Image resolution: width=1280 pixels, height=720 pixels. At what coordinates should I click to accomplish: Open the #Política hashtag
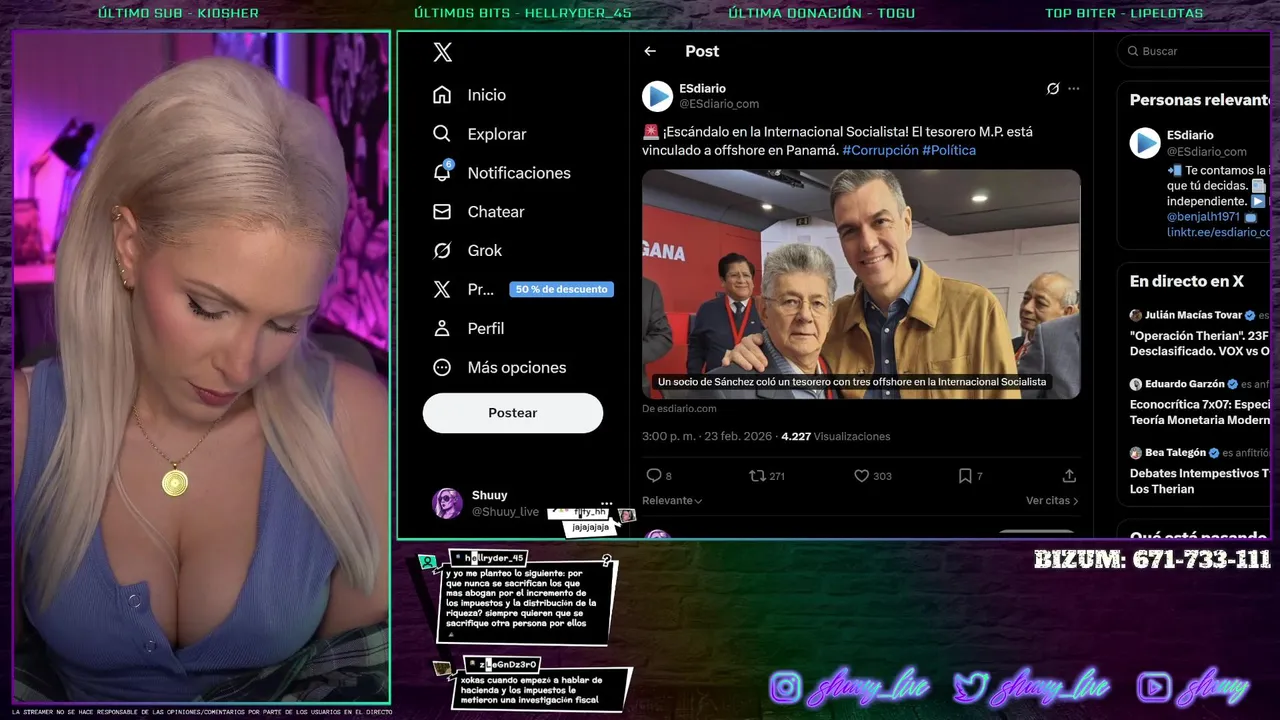point(949,150)
